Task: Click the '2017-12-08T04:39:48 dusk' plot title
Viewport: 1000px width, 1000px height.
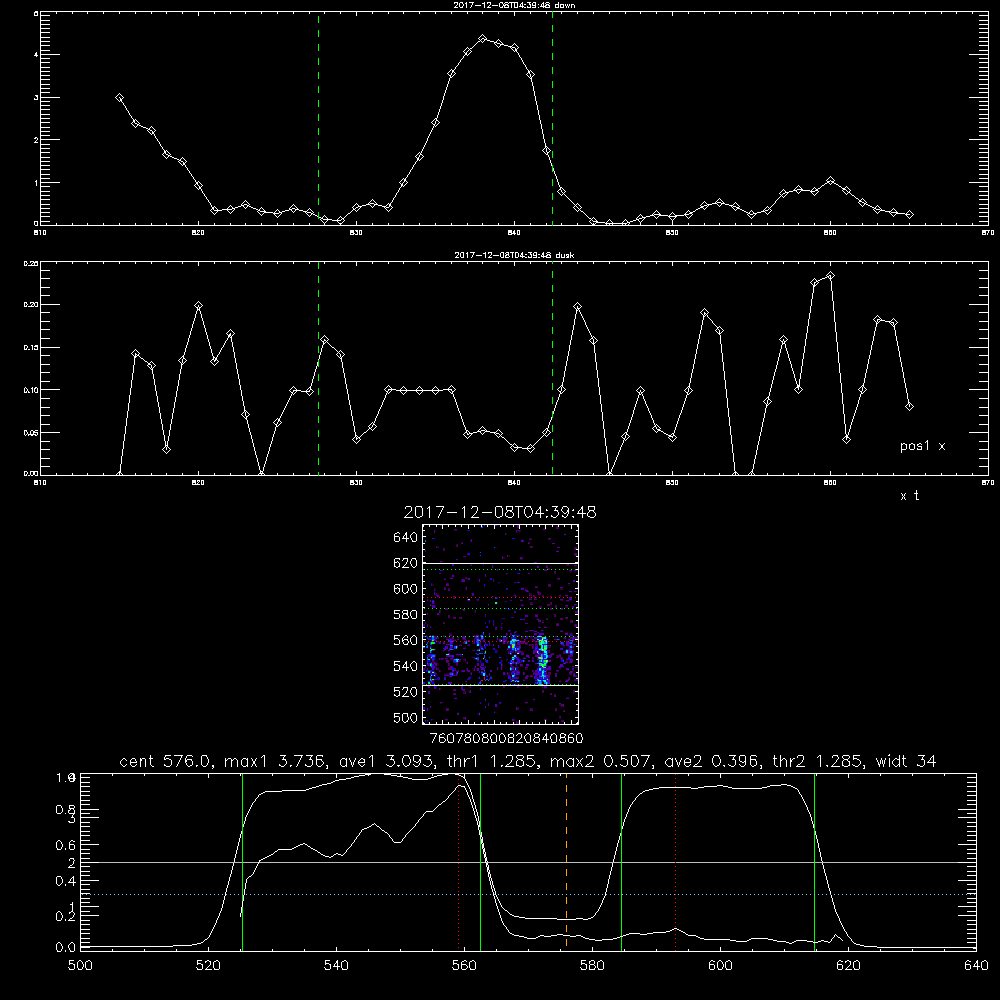Action: [x=514, y=255]
